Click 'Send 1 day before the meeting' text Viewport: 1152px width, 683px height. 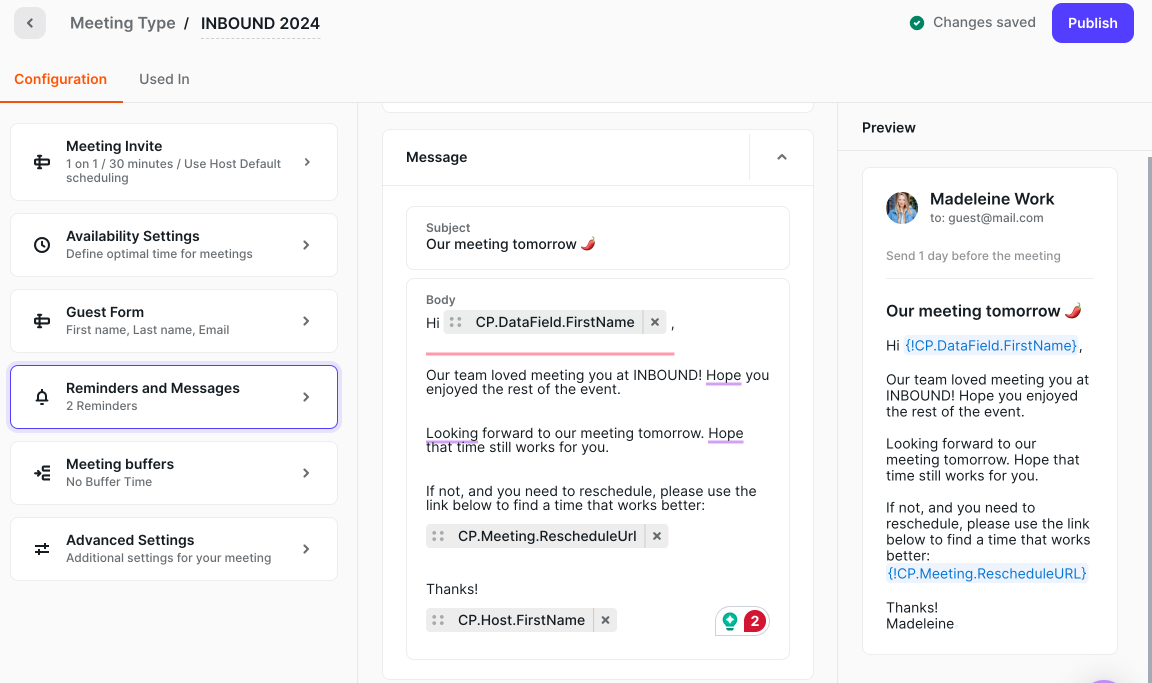click(973, 256)
